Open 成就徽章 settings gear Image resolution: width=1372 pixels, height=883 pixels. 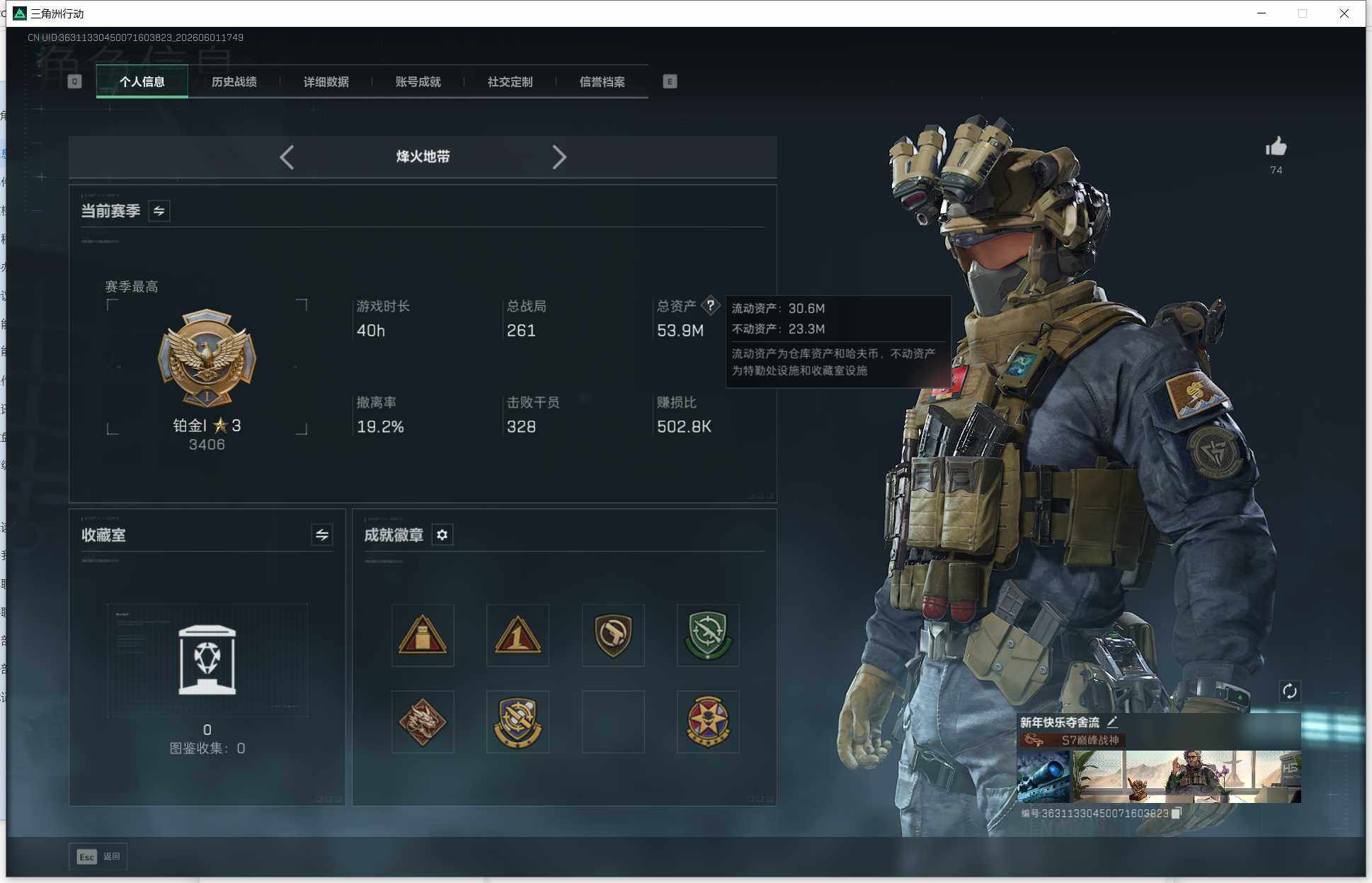[x=442, y=535]
